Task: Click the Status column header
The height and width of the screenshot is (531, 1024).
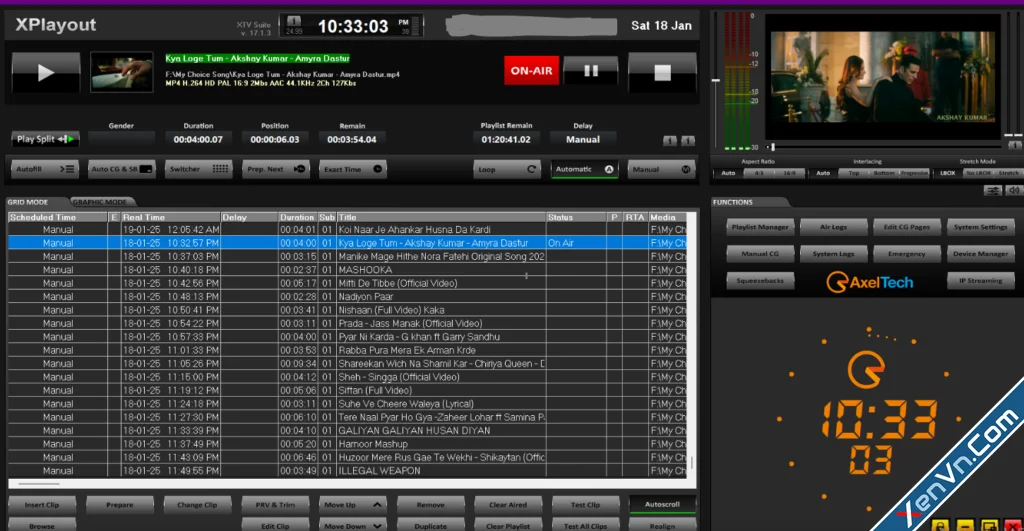Action: pos(577,217)
